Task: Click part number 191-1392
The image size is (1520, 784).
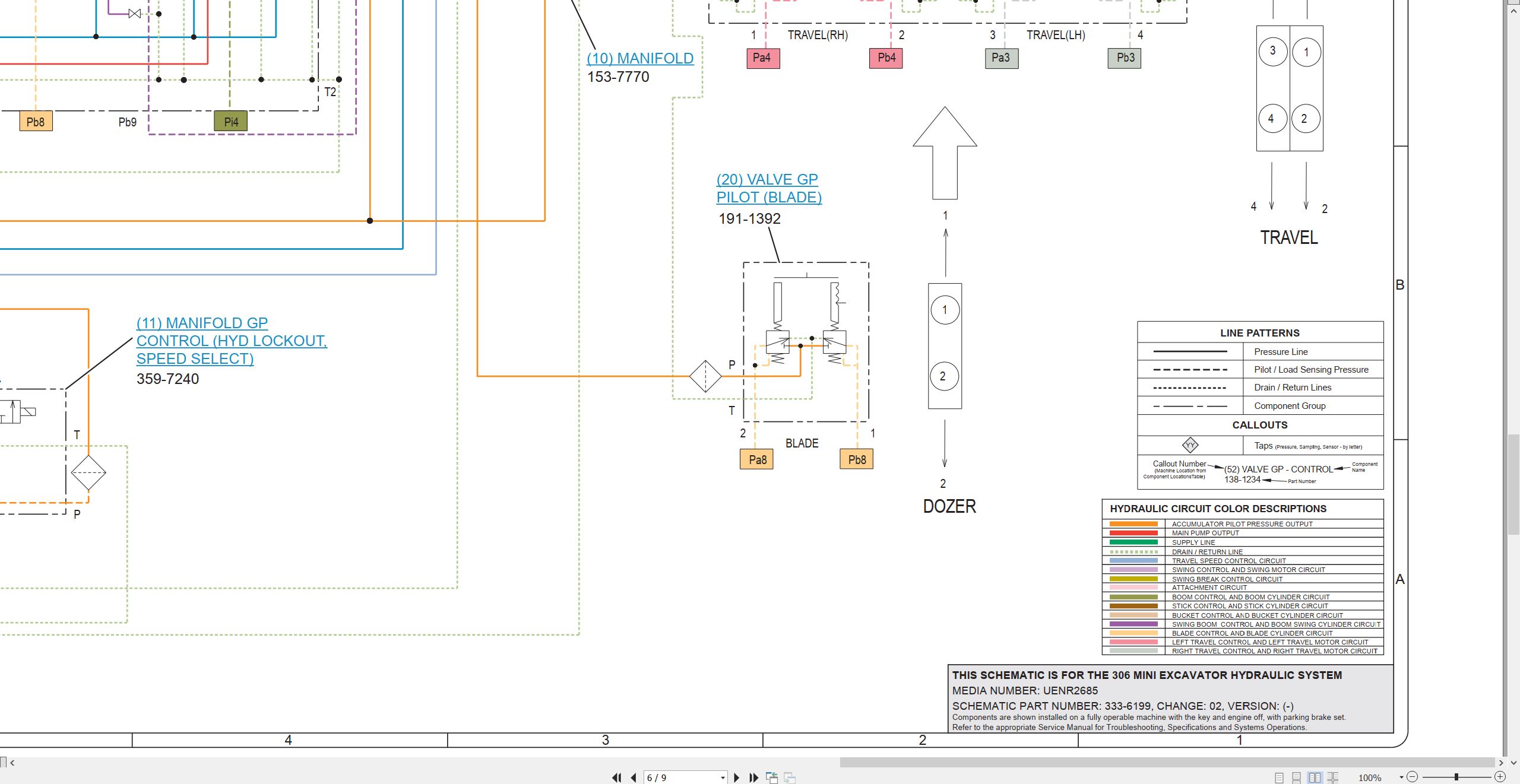Action: tap(749, 218)
